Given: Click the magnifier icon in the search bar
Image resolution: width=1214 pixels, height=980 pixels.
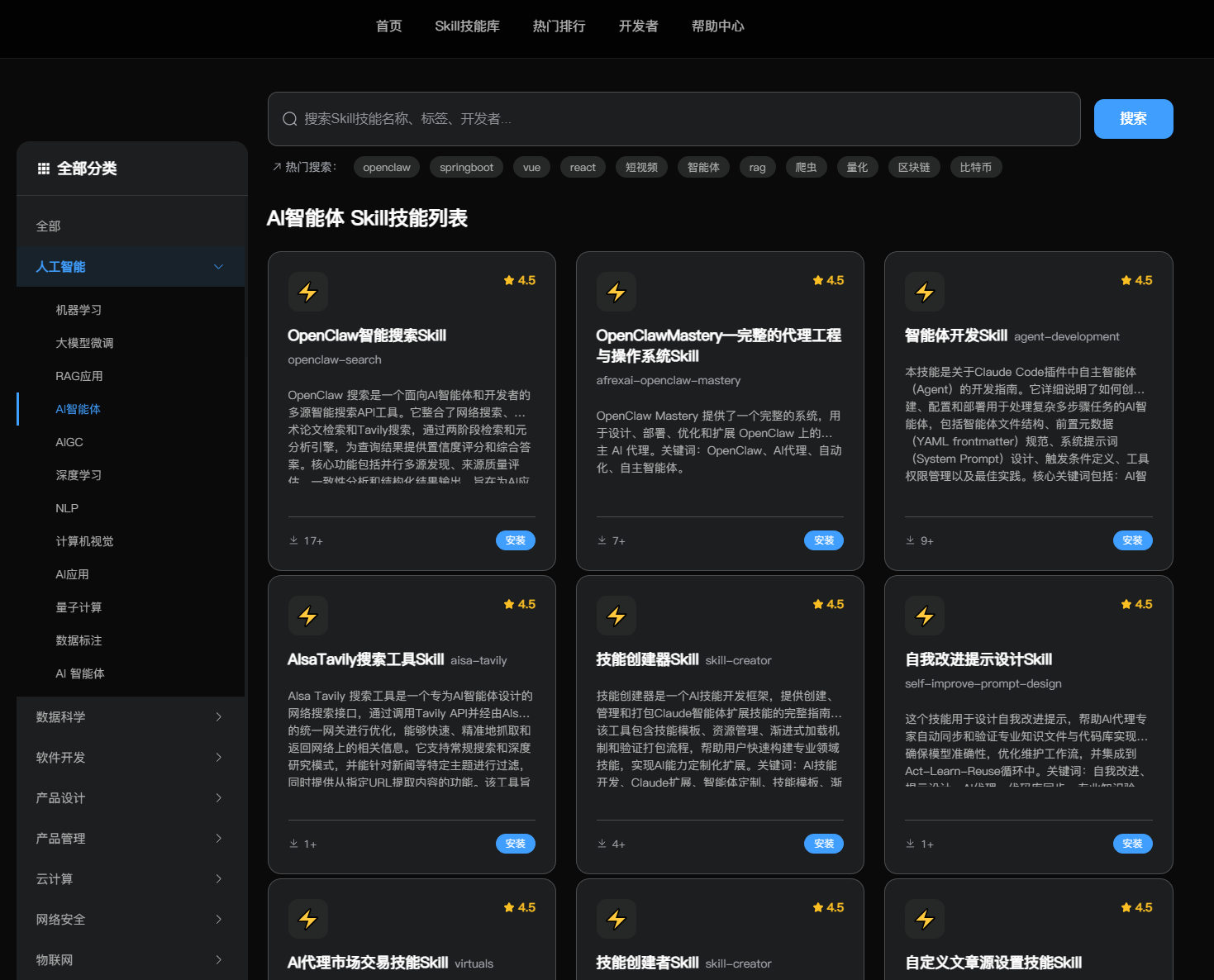Looking at the screenshot, I should click(x=289, y=118).
